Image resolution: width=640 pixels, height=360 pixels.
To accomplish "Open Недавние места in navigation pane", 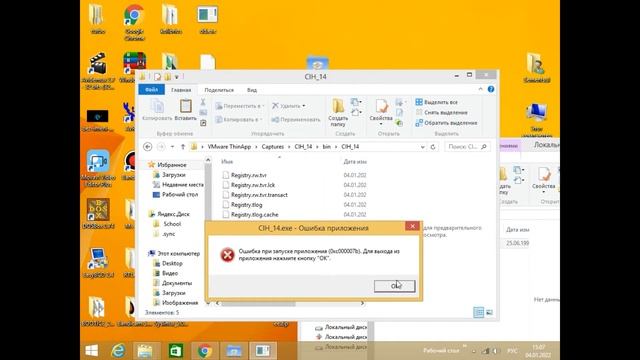I will (x=182, y=184).
